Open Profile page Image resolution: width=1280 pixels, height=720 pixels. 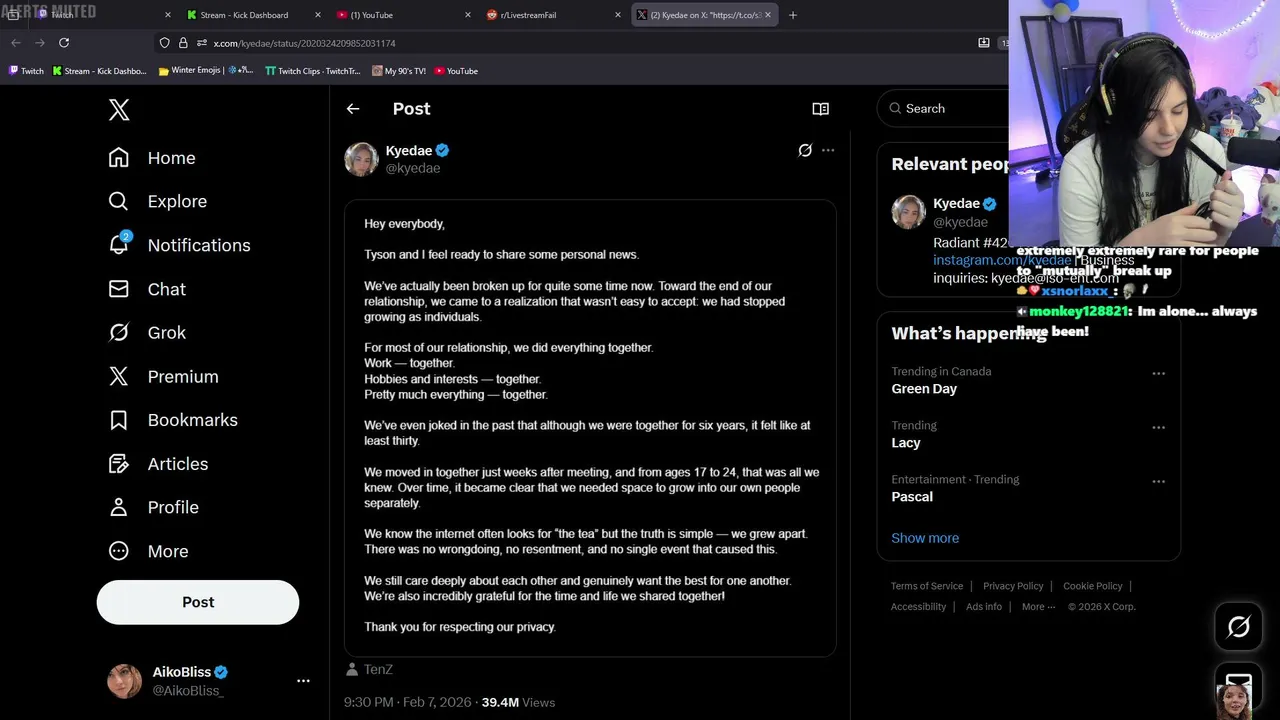point(153,507)
